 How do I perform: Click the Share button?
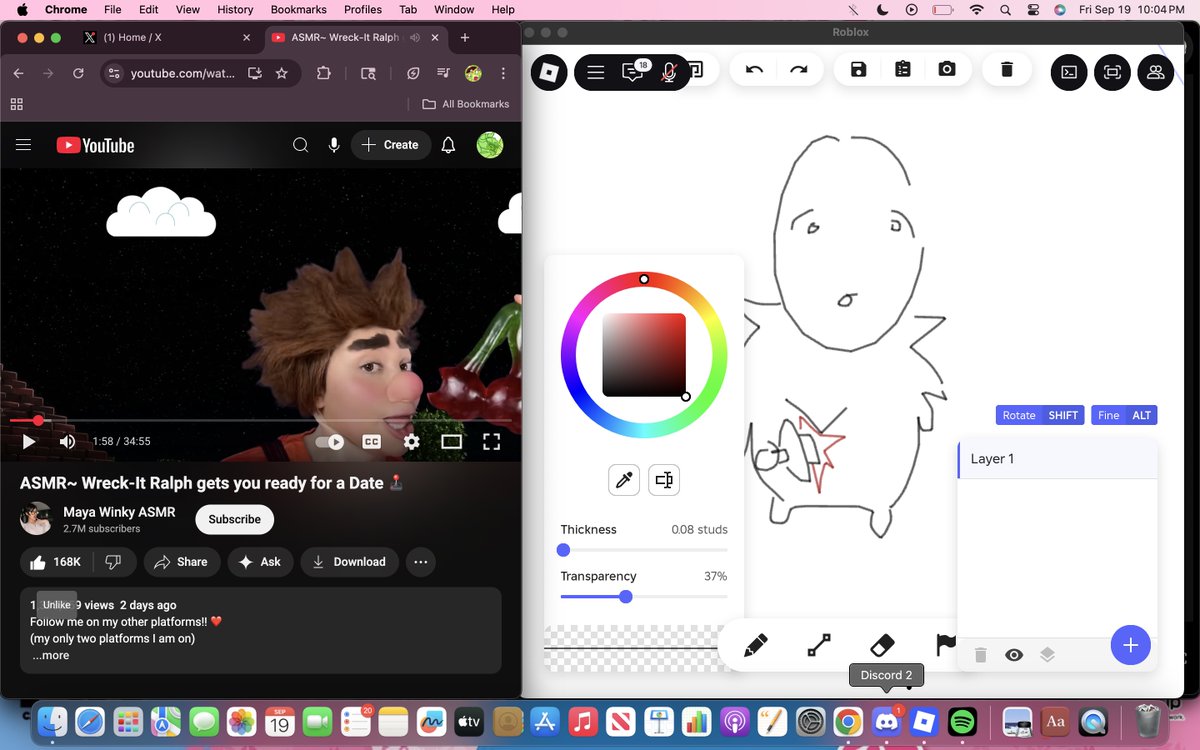[x=180, y=562]
